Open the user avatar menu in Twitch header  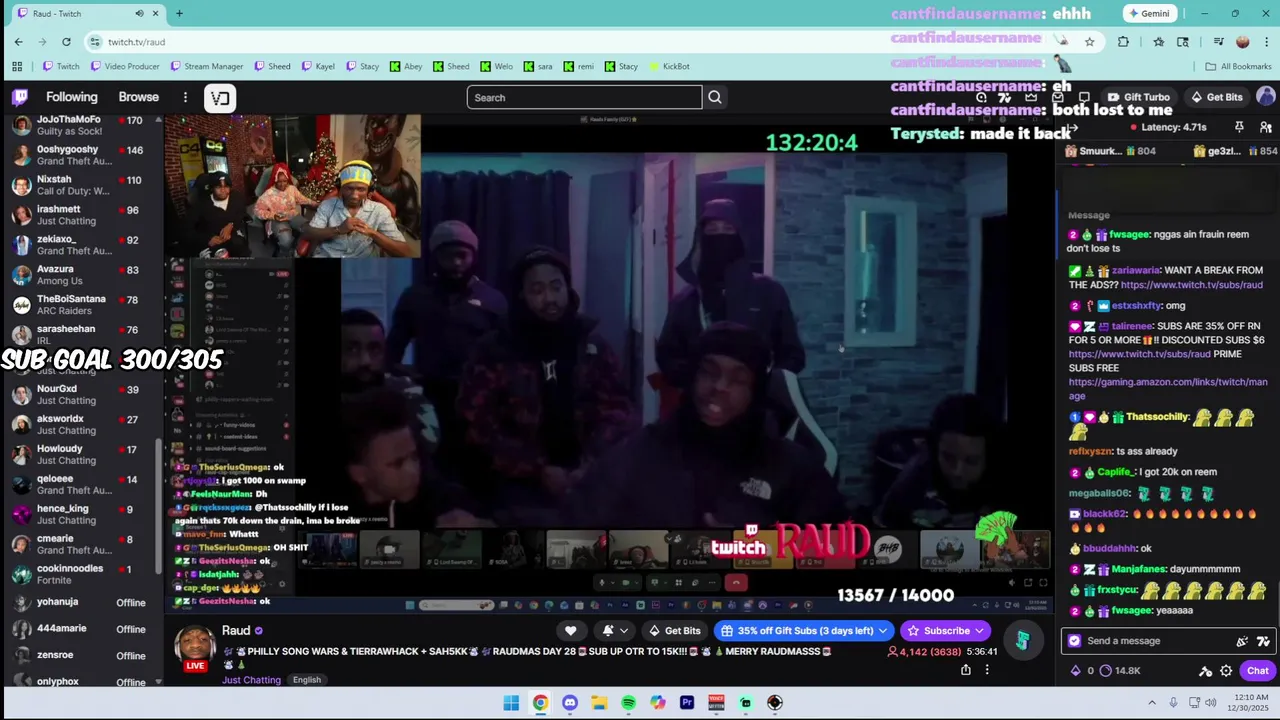click(1266, 97)
